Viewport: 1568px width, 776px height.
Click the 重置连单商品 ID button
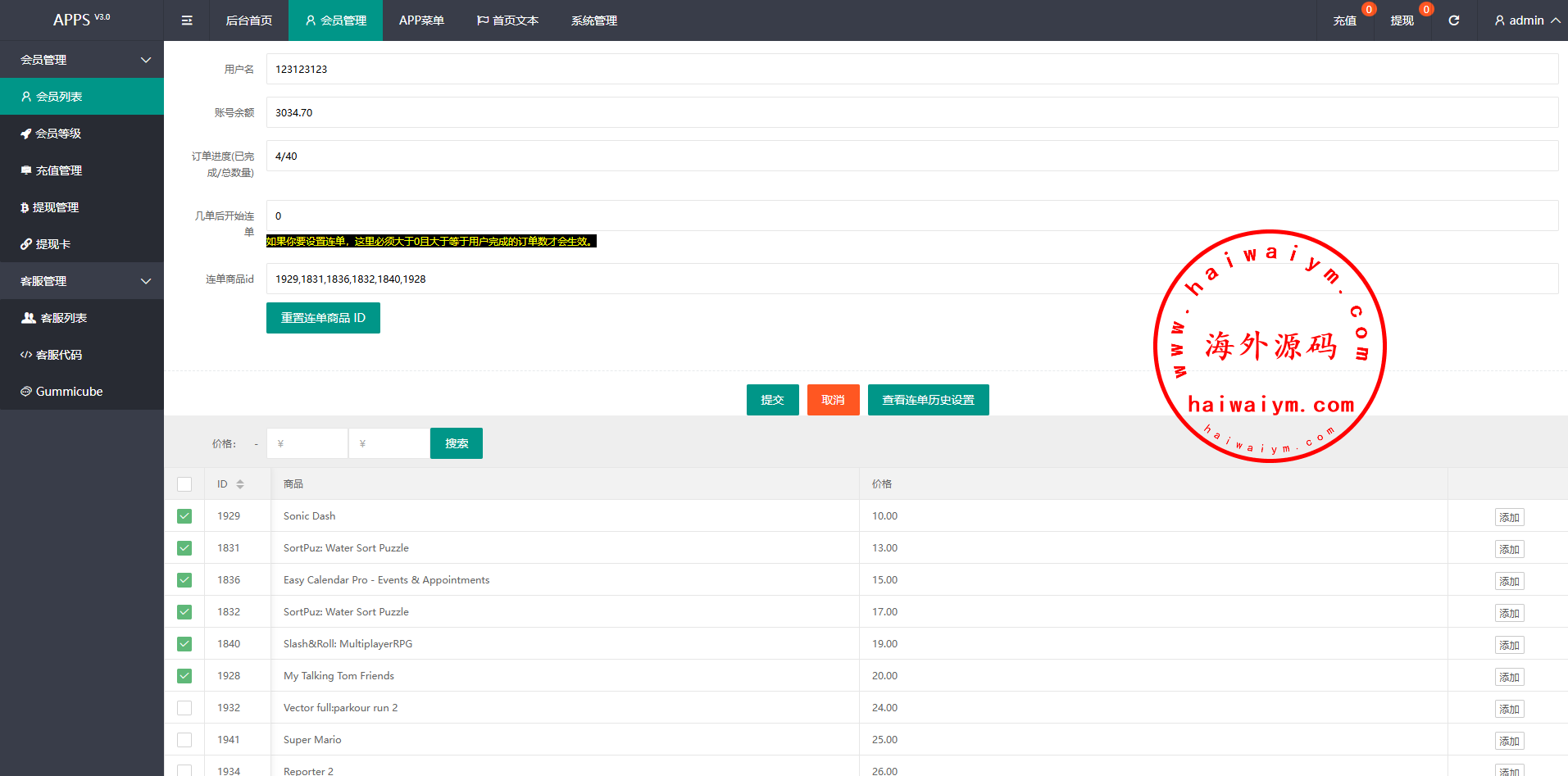click(x=323, y=318)
